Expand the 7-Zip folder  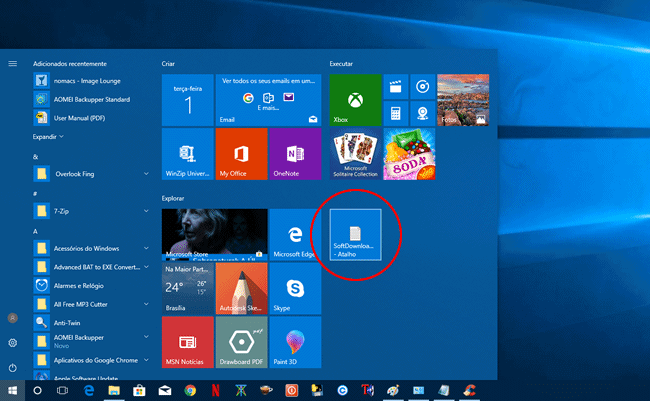(x=147, y=211)
